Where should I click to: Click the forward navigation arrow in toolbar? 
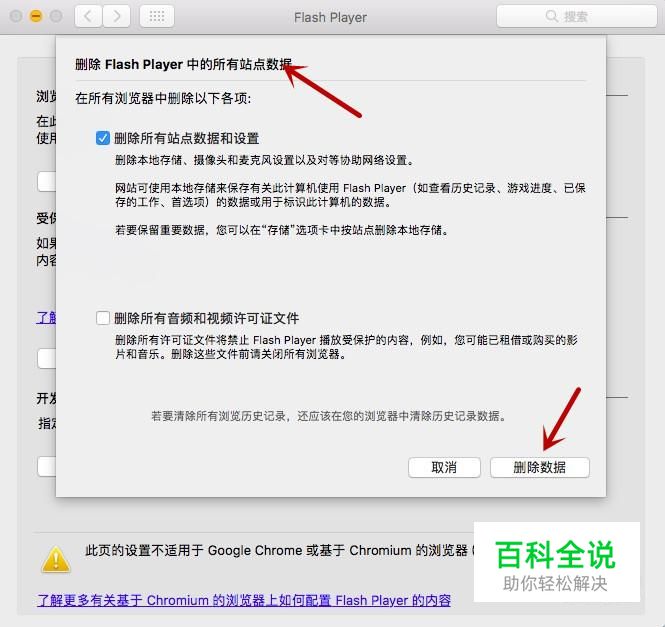tap(116, 17)
